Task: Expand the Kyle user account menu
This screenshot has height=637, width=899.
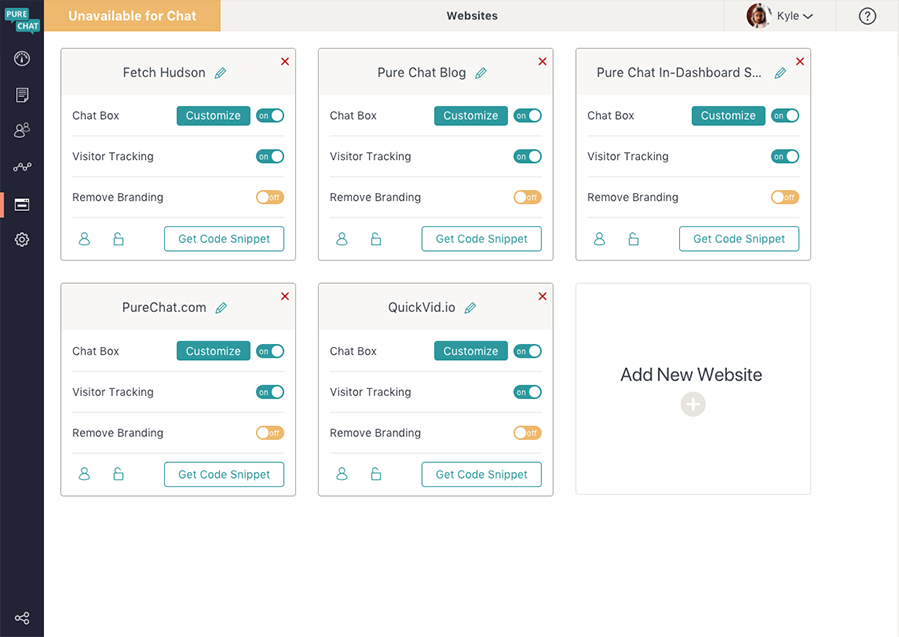Action: 795,16
